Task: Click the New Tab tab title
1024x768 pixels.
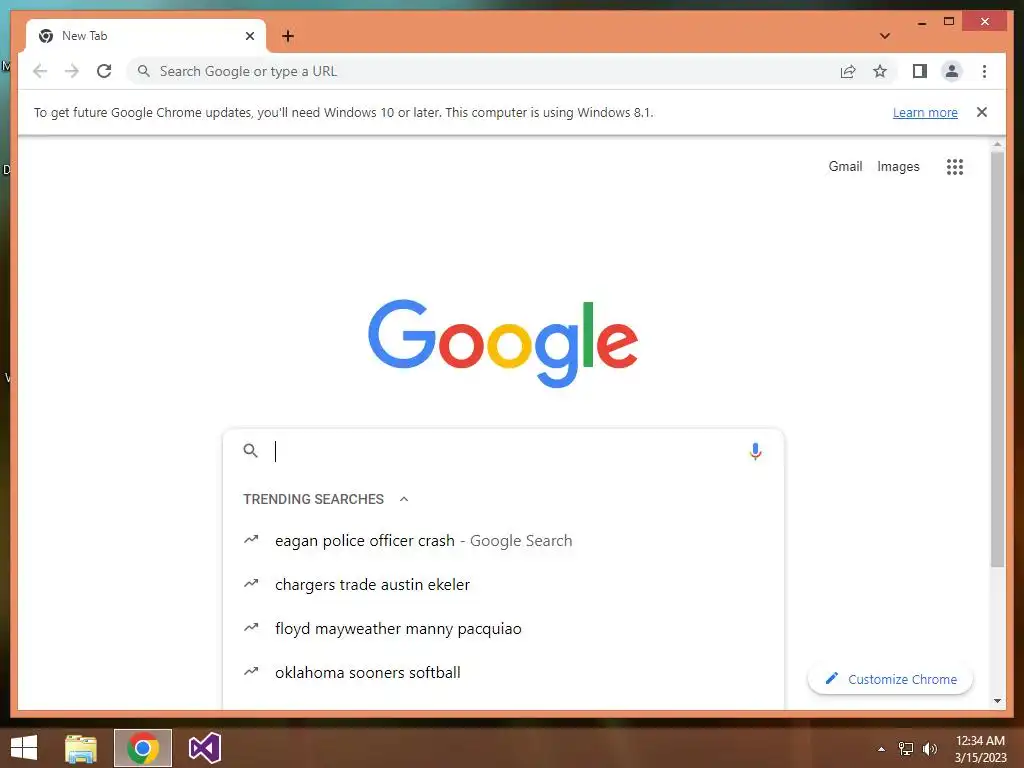Action: pyautogui.click(x=84, y=36)
